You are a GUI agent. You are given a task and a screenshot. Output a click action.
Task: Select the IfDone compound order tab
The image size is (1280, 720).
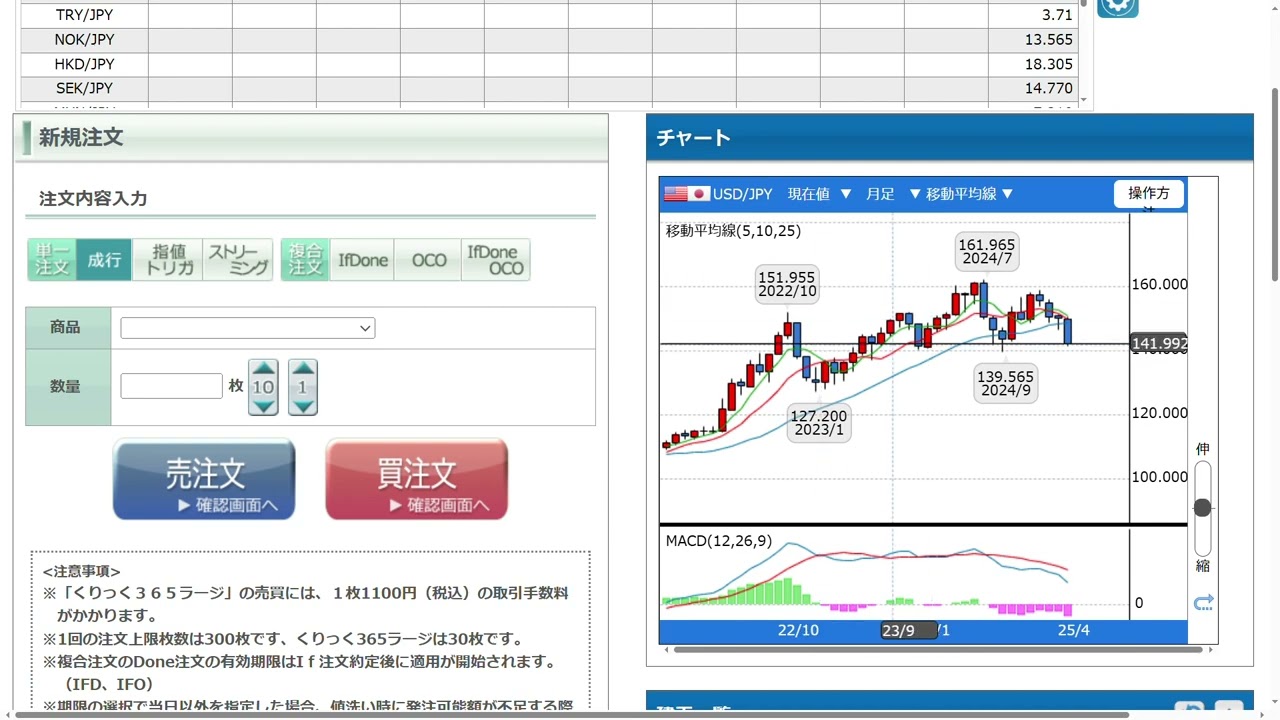(x=362, y=260)
